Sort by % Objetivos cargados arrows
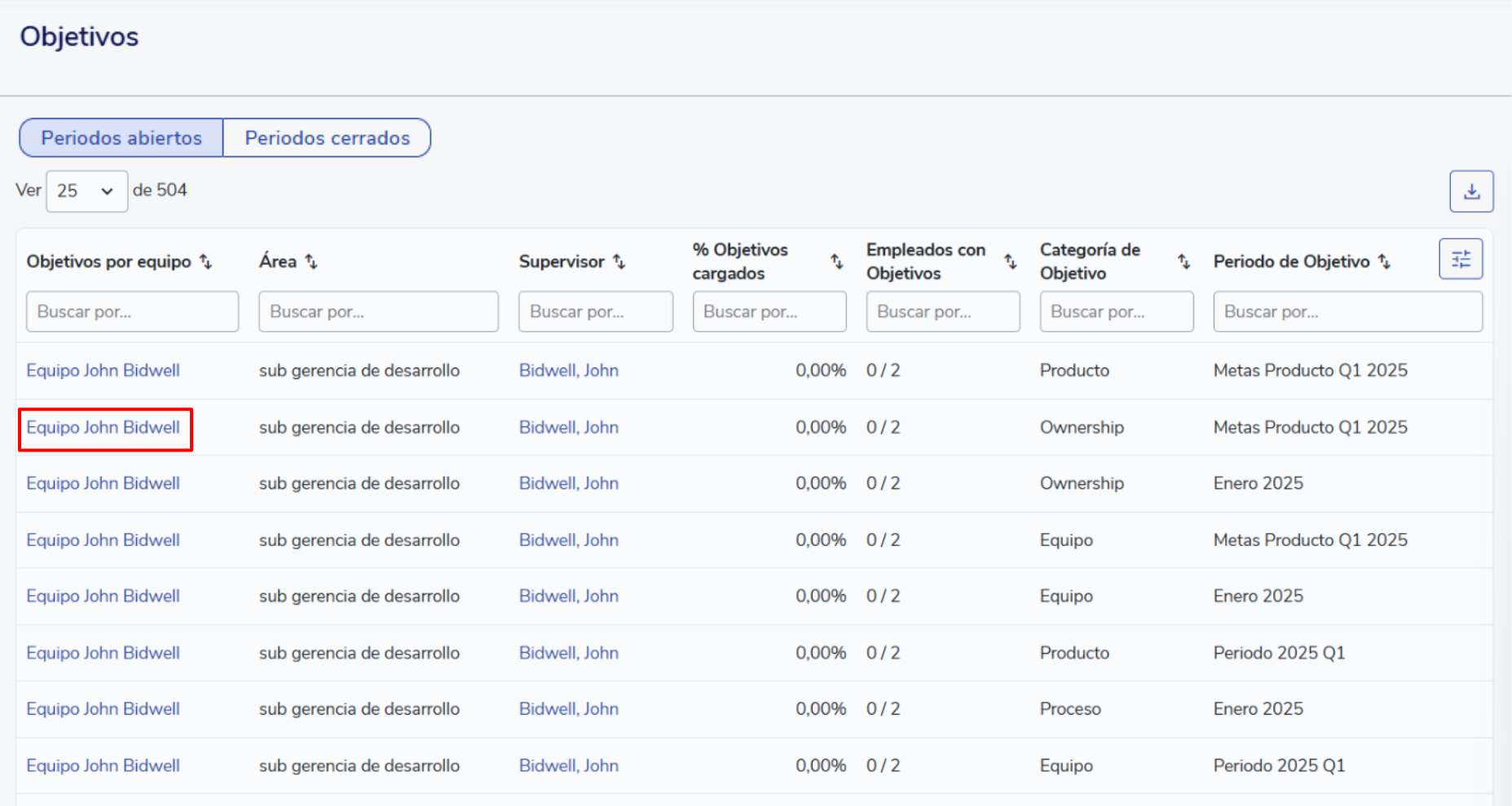The image size is (1512, 806). point(836,262)
